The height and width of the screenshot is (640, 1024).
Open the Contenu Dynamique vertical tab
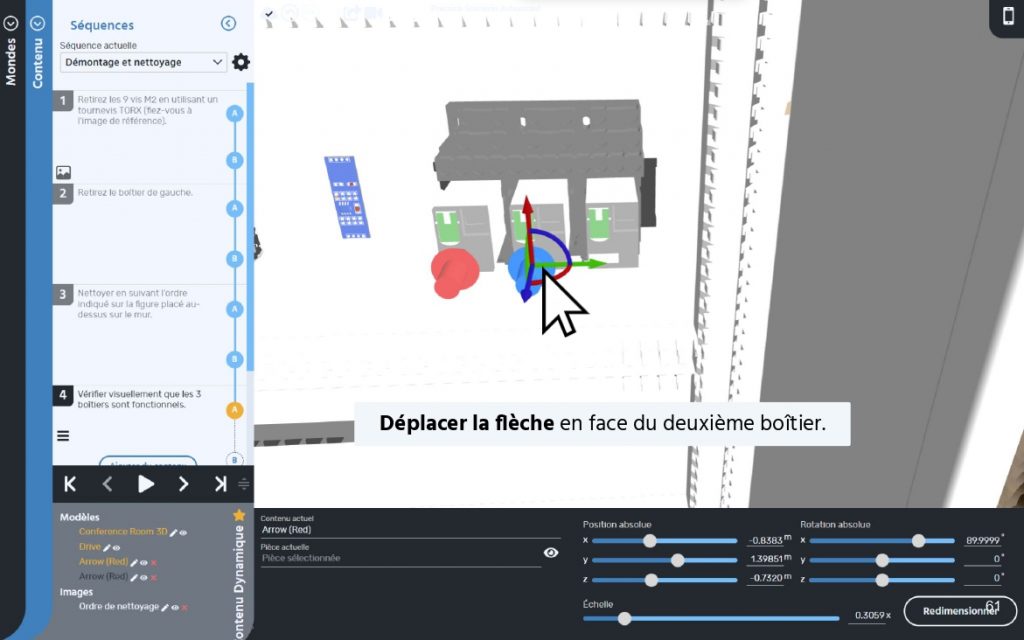(240, 581)
